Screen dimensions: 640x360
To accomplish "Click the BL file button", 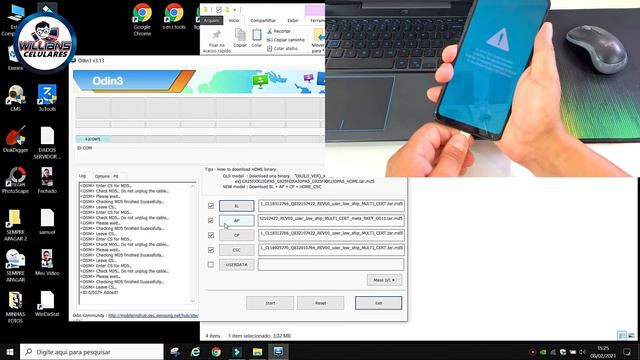I will point(237,206).
